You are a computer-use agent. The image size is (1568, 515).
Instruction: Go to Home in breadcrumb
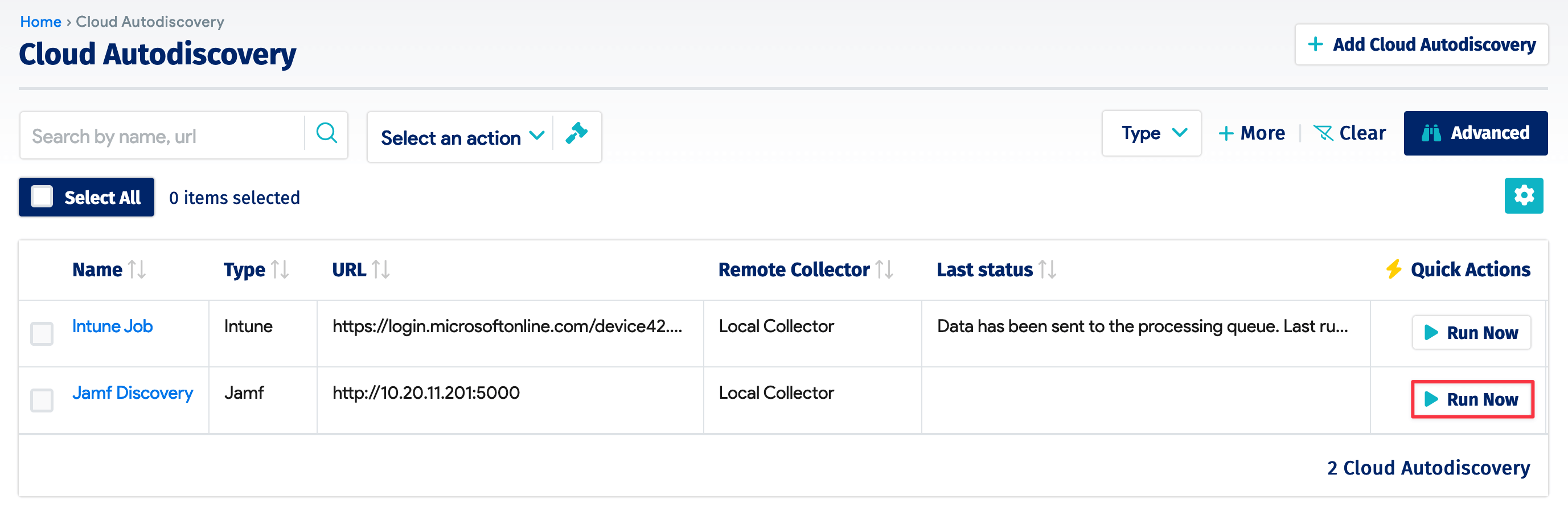40,22
